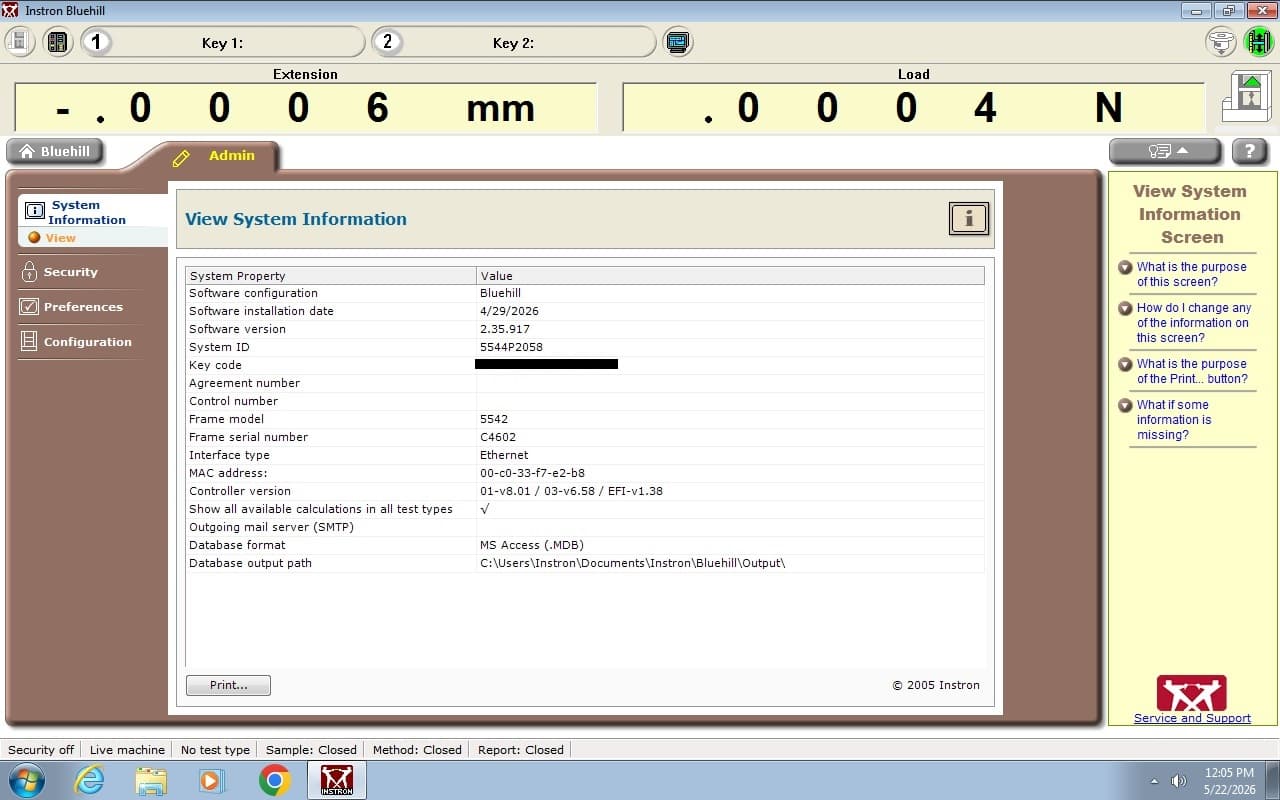Click the No test type status entry
This screenshot has width=1280, height=800.
pyautogui.click(x=215, y=750)
